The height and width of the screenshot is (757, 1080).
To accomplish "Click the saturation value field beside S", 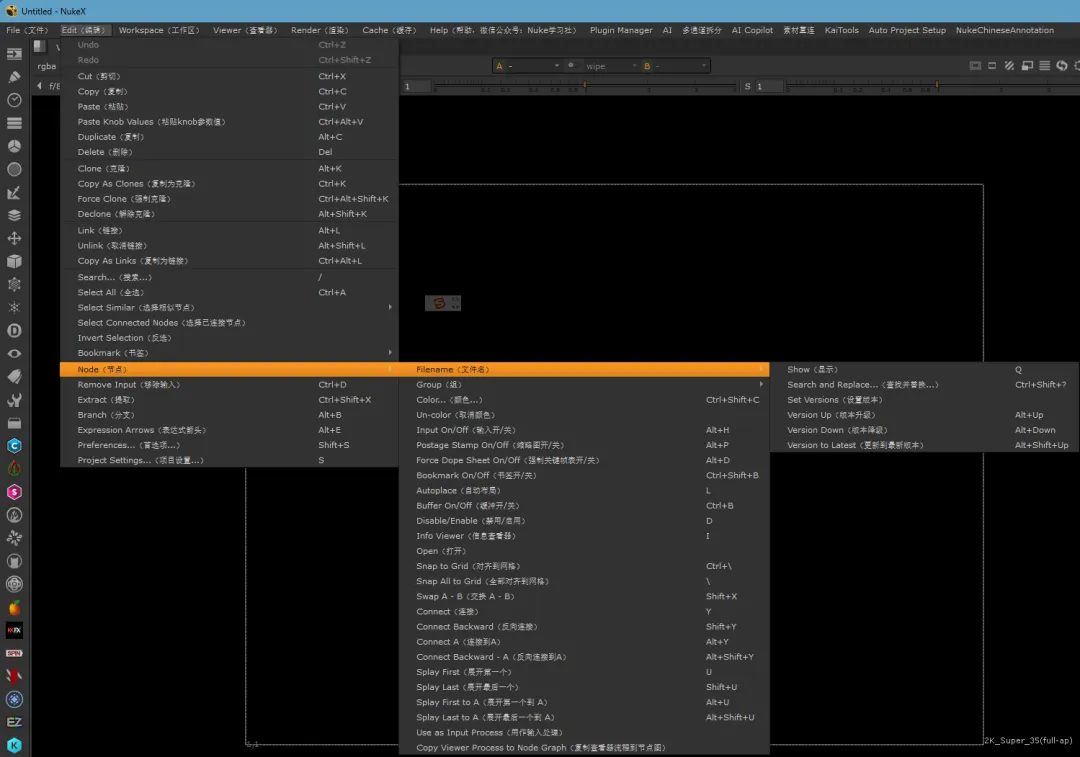I will [769, 86].
